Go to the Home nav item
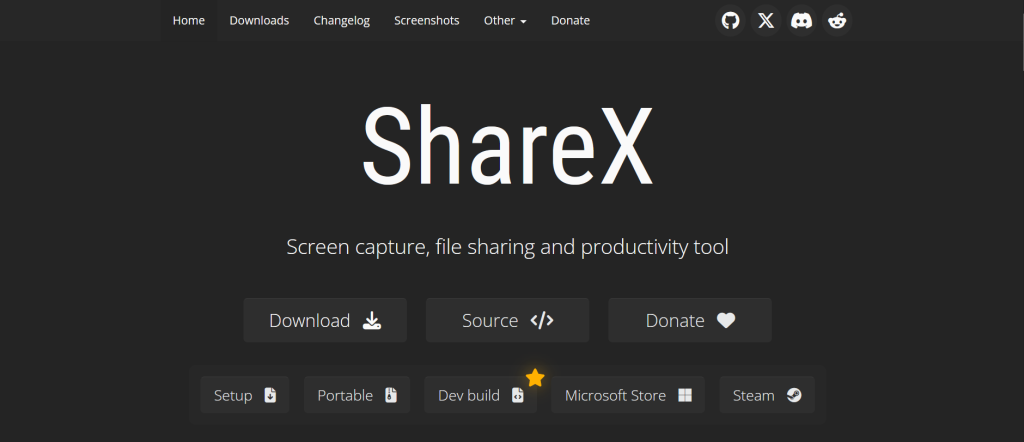The width and height of the screenshot is (1024, 442). [x=189, y=20]
